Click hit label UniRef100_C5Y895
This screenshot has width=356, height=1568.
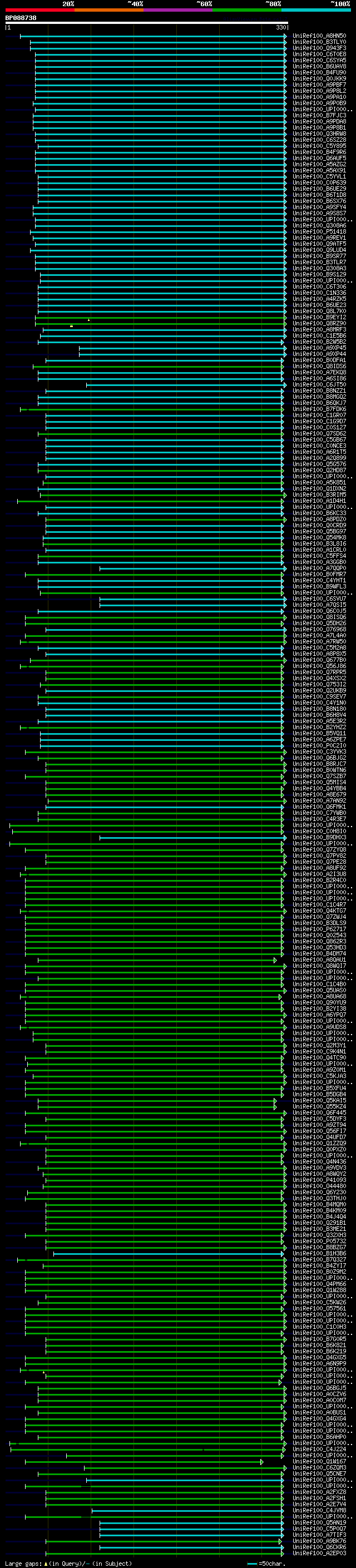point(319,146)
